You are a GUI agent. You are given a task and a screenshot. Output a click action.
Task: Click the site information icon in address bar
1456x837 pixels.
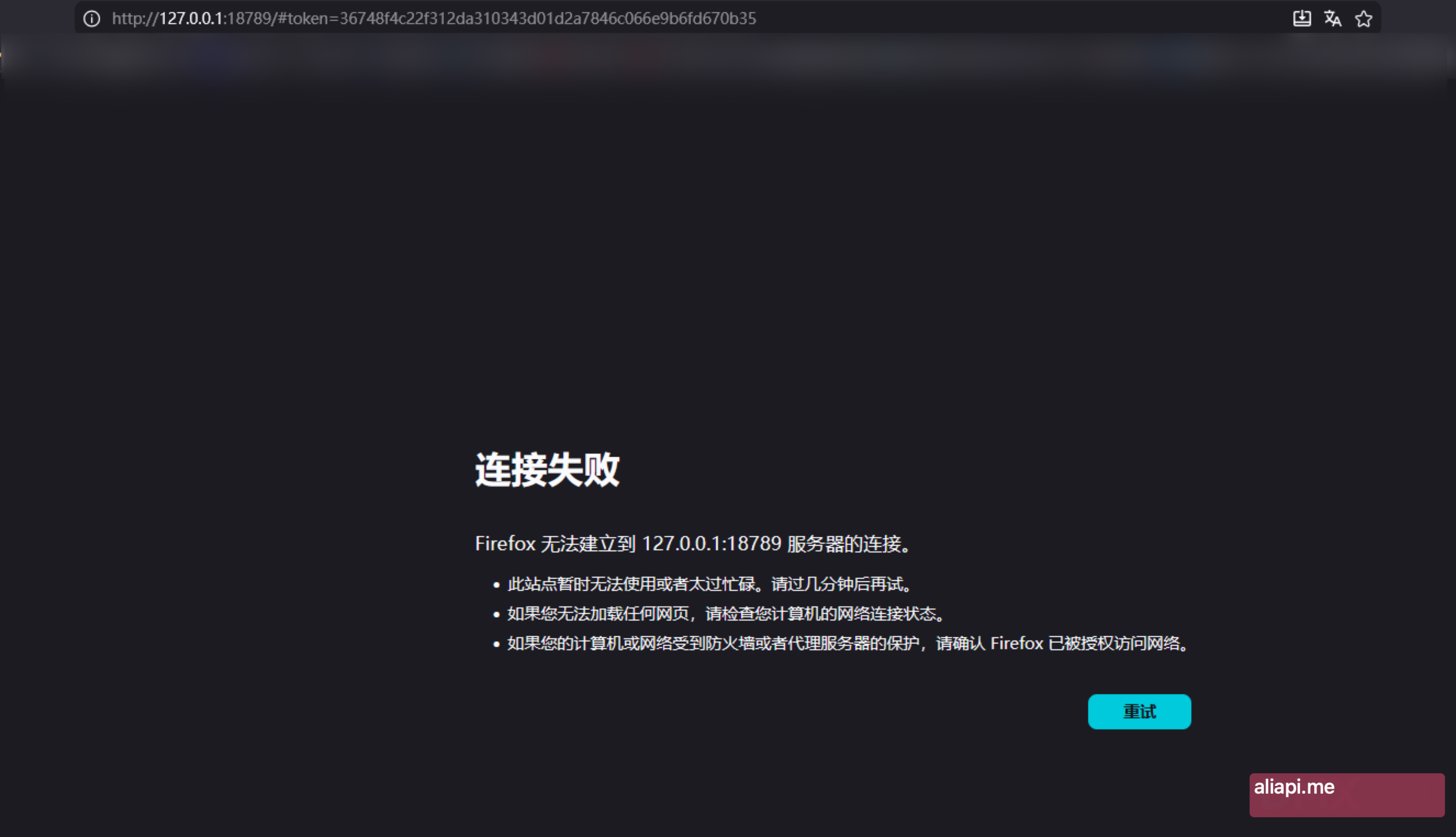point(92,19)
